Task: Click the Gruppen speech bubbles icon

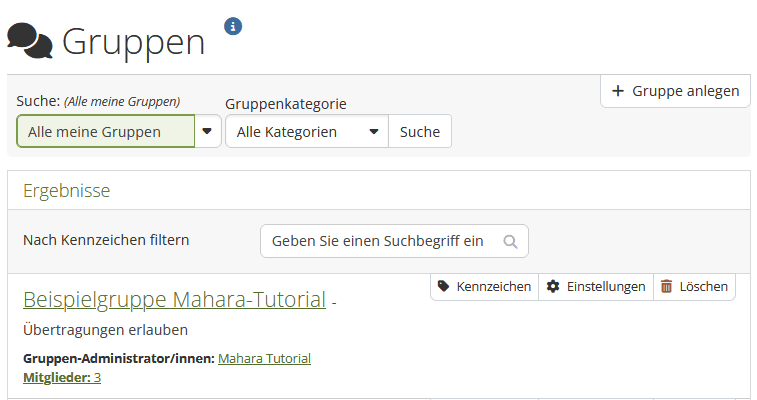Action: 30,41
